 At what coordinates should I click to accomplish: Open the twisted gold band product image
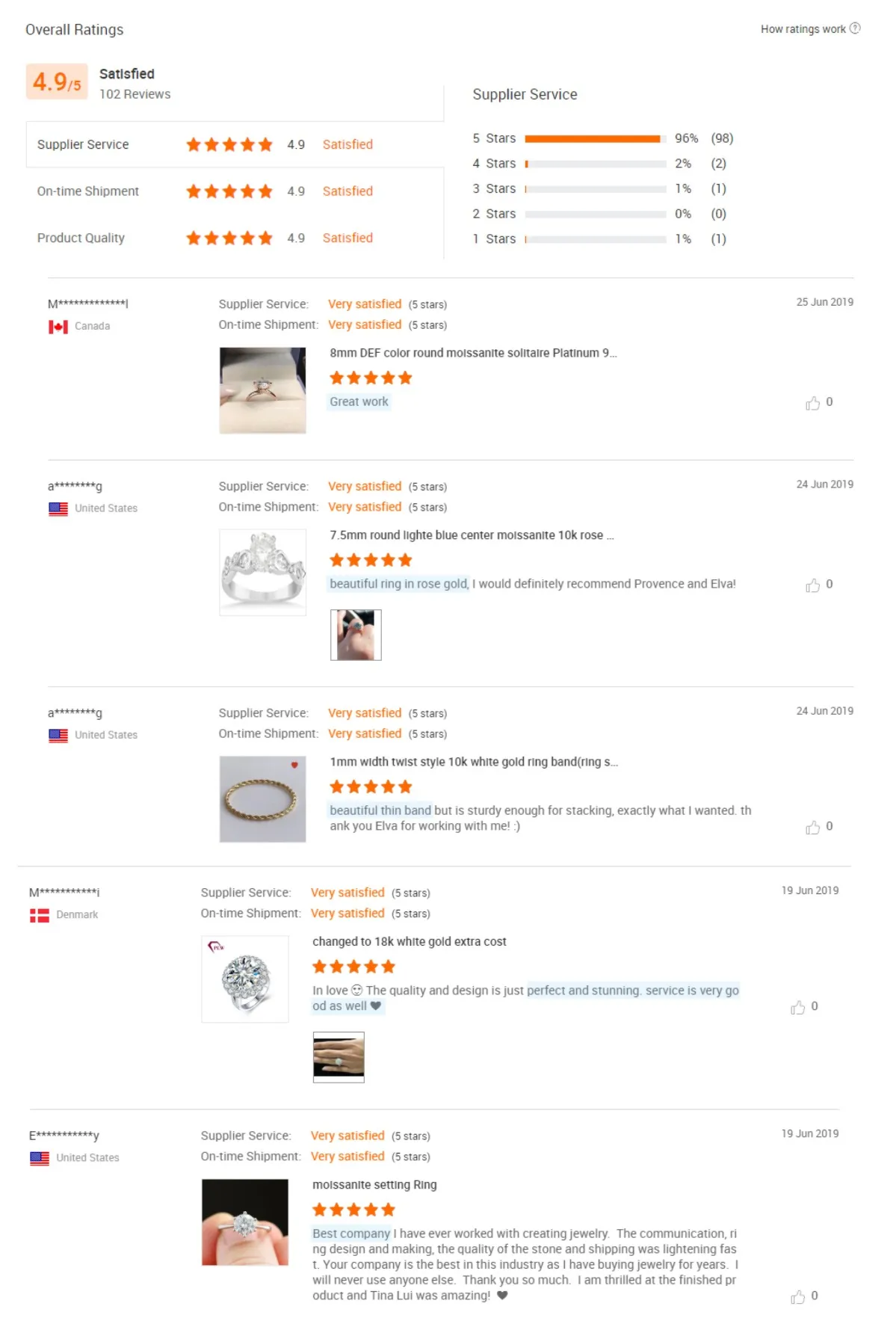pyautogui.click(x=262, y=799)
